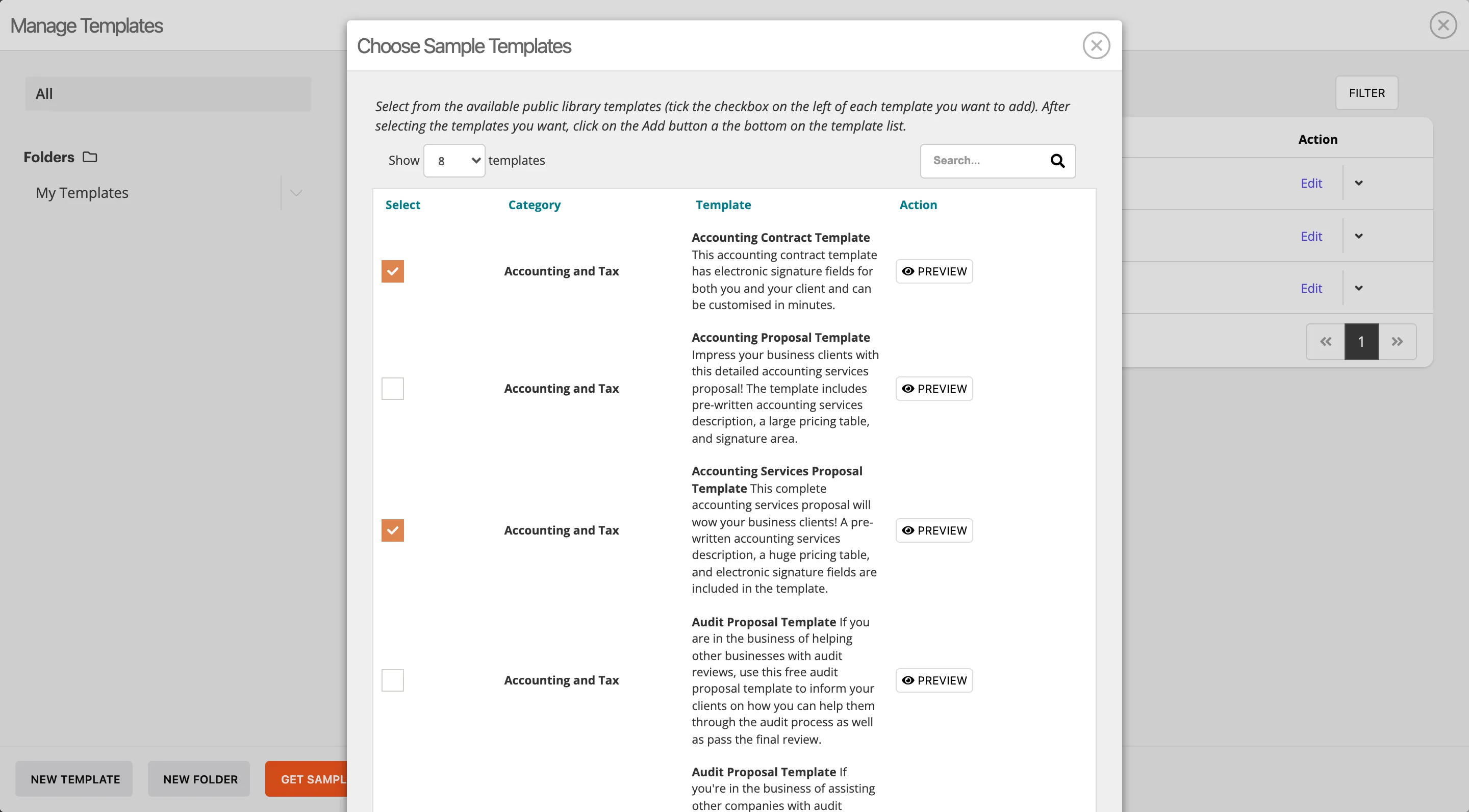
Task: Click the FILTER button
Action: point(1367,93)
